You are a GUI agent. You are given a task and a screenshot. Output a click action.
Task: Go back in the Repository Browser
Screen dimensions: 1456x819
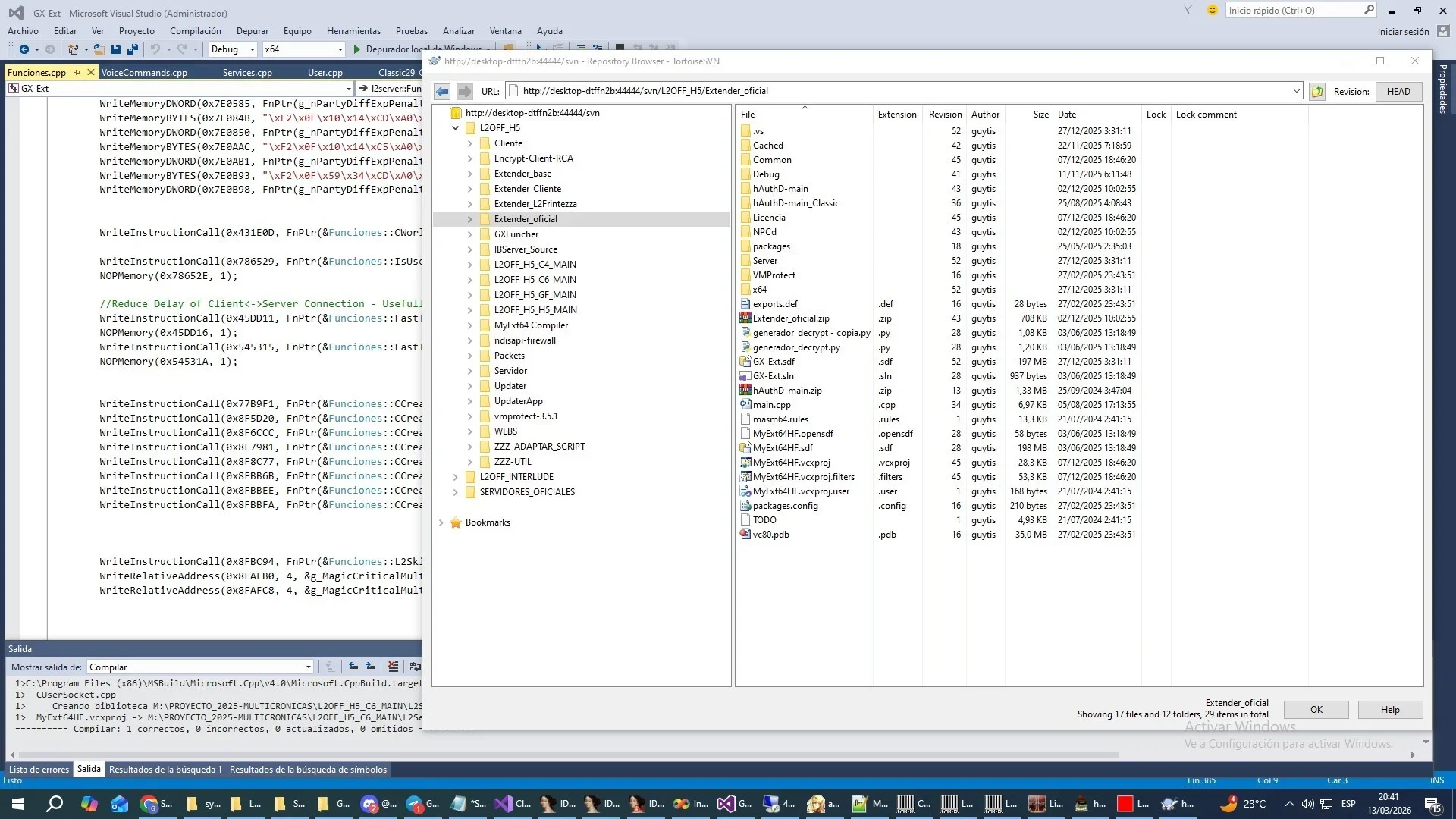pos(442,92)
